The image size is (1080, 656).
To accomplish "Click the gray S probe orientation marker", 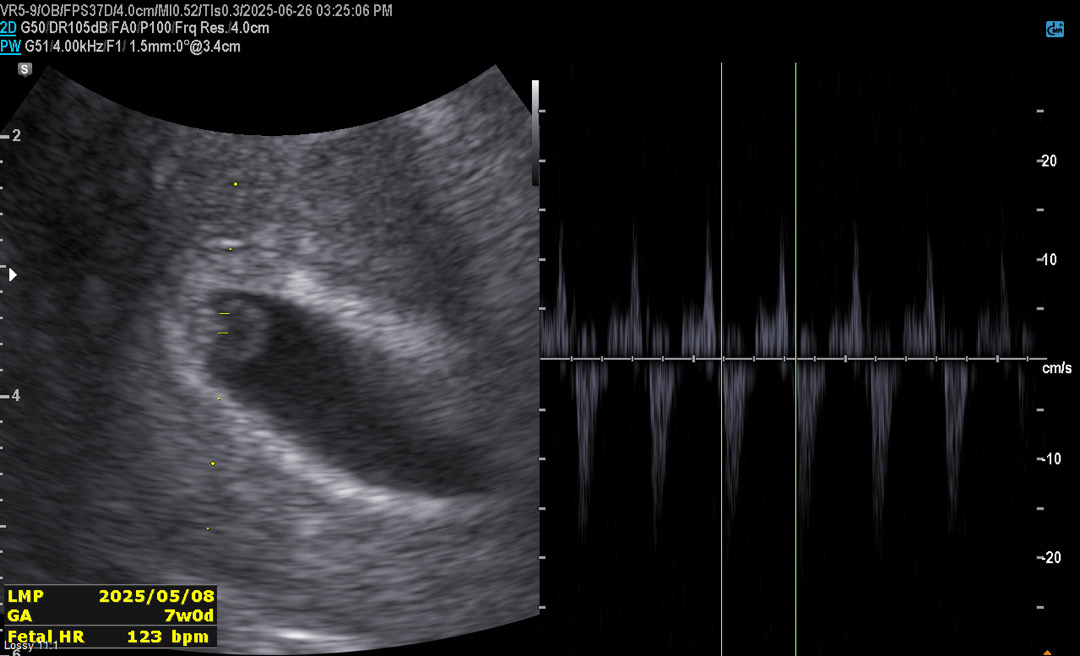I will click(25, 69).
